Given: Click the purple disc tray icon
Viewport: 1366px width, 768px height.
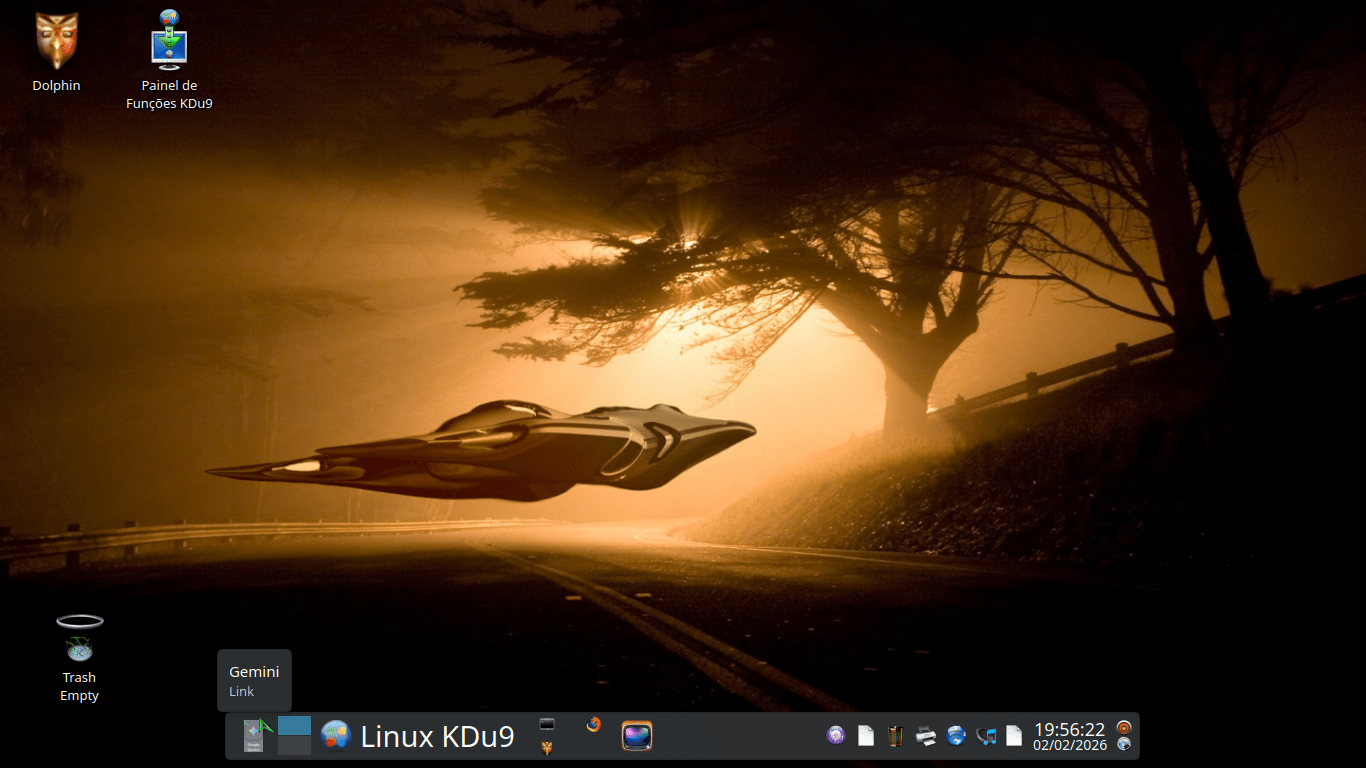Looking at the screenshot, I should click(836, 736).
